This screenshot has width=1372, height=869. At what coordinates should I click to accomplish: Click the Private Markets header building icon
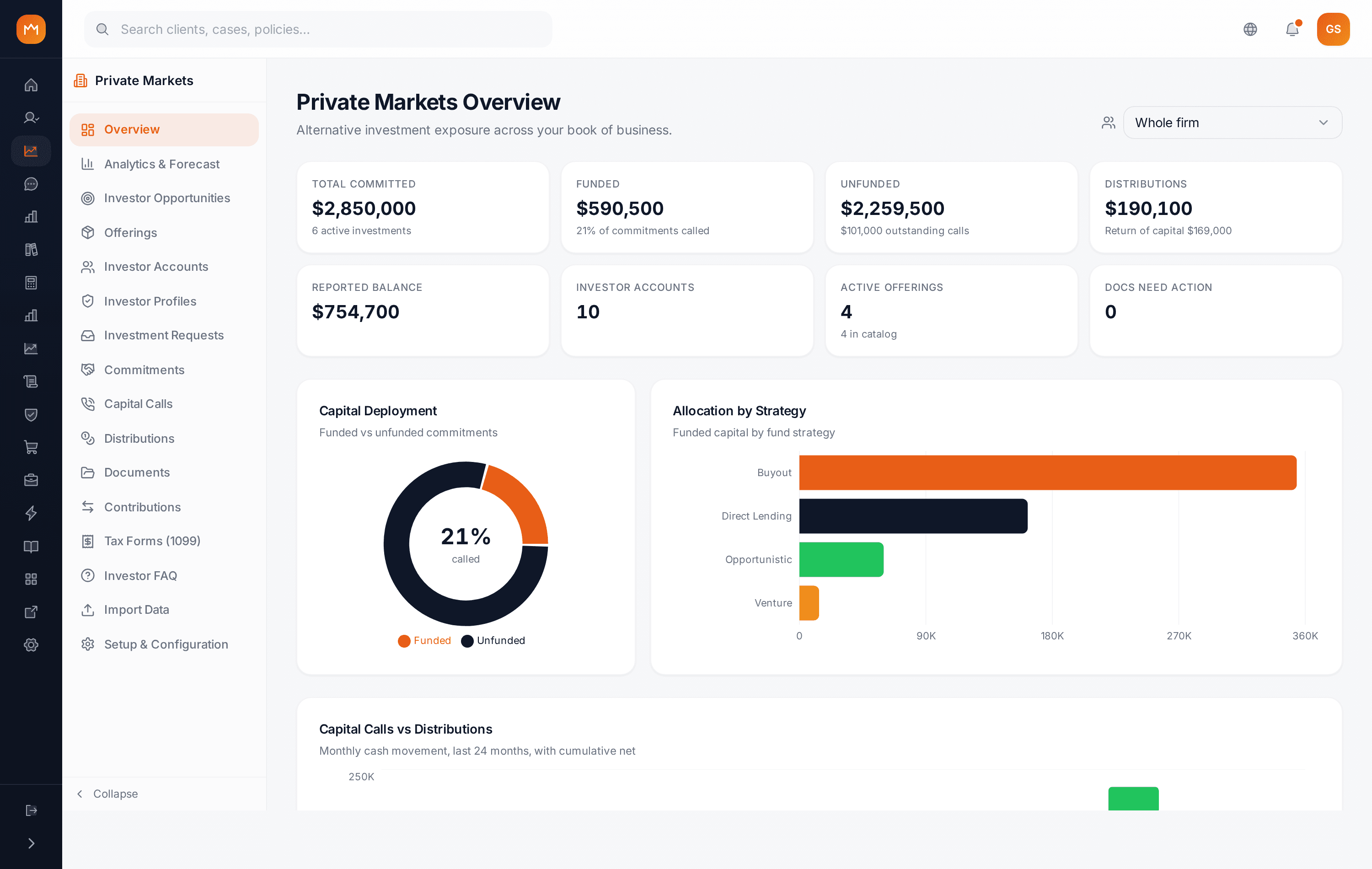[x=80, y=80]
